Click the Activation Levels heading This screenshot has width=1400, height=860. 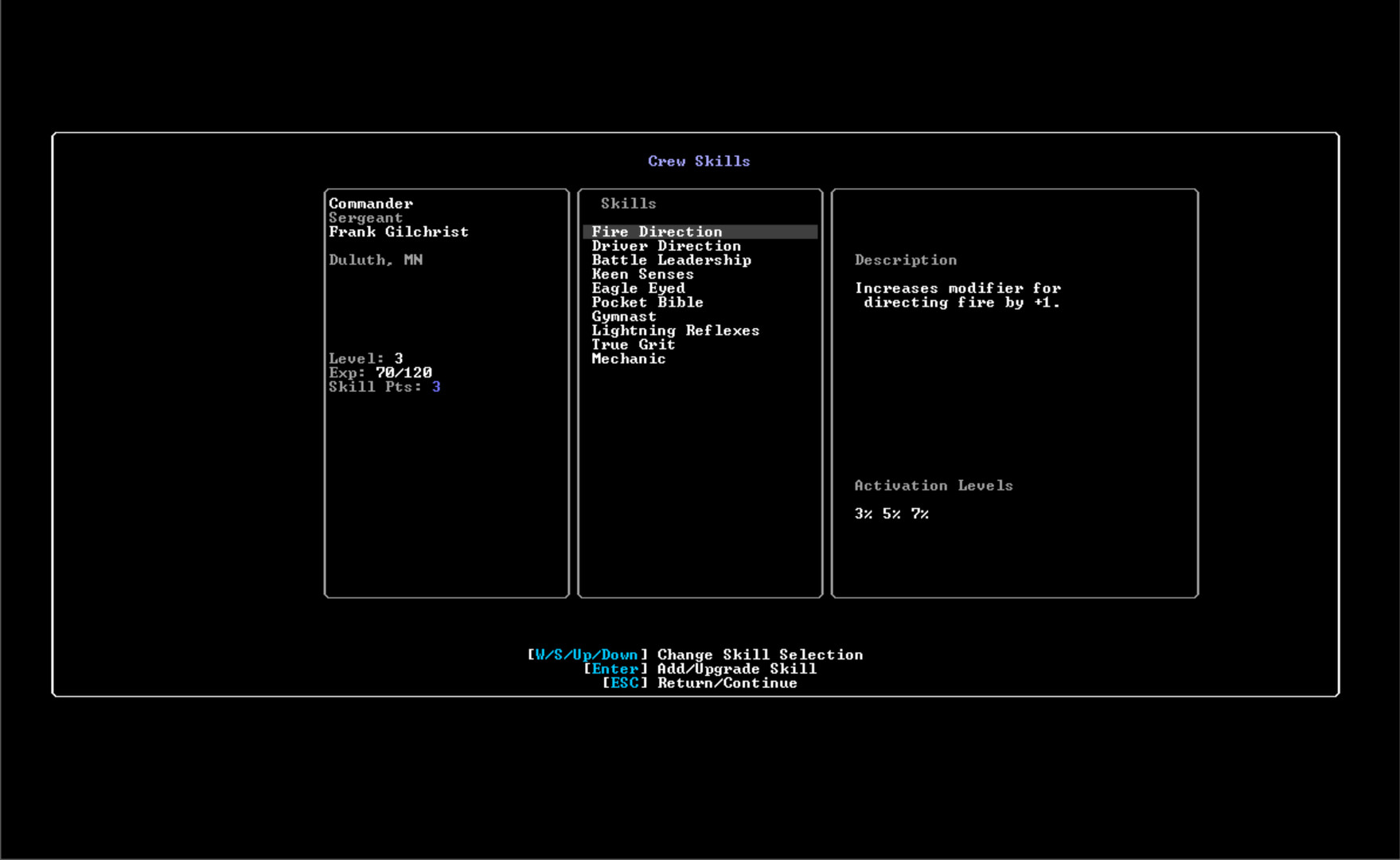[934, 486]
